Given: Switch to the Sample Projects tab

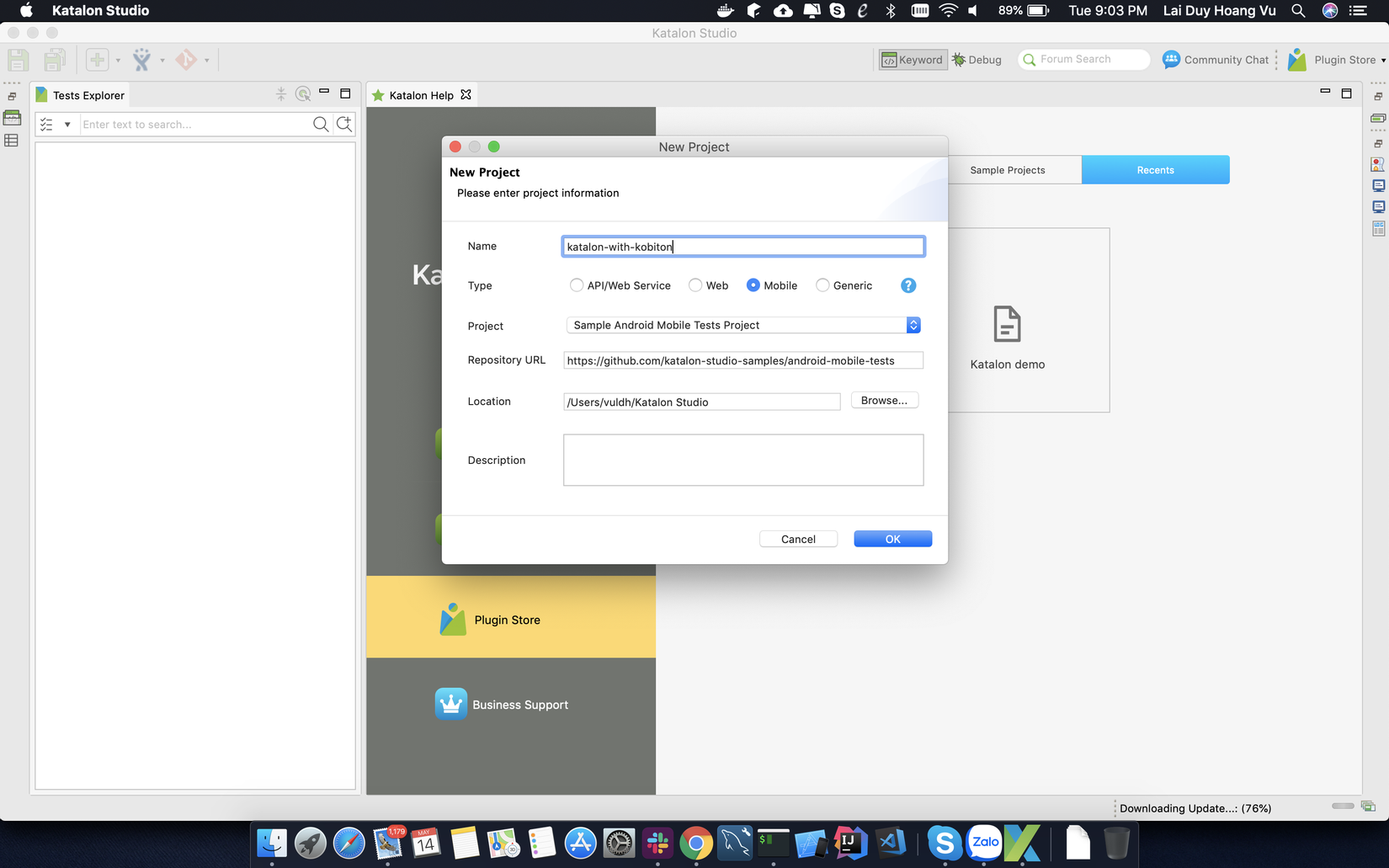Looking at the screenshot, I should coord(1008,170).
